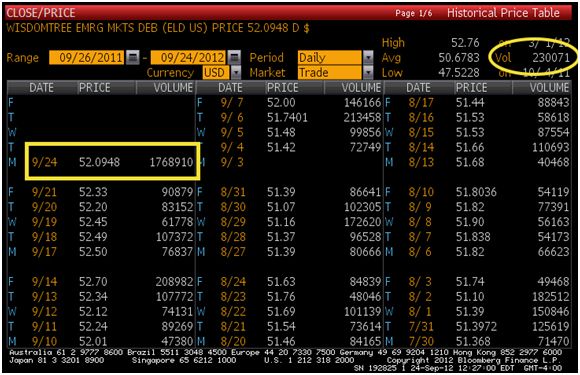Viewport: 580px width, 375px height.
Task: Click the start date field 09/26/2011
Action: pos(87,57)
